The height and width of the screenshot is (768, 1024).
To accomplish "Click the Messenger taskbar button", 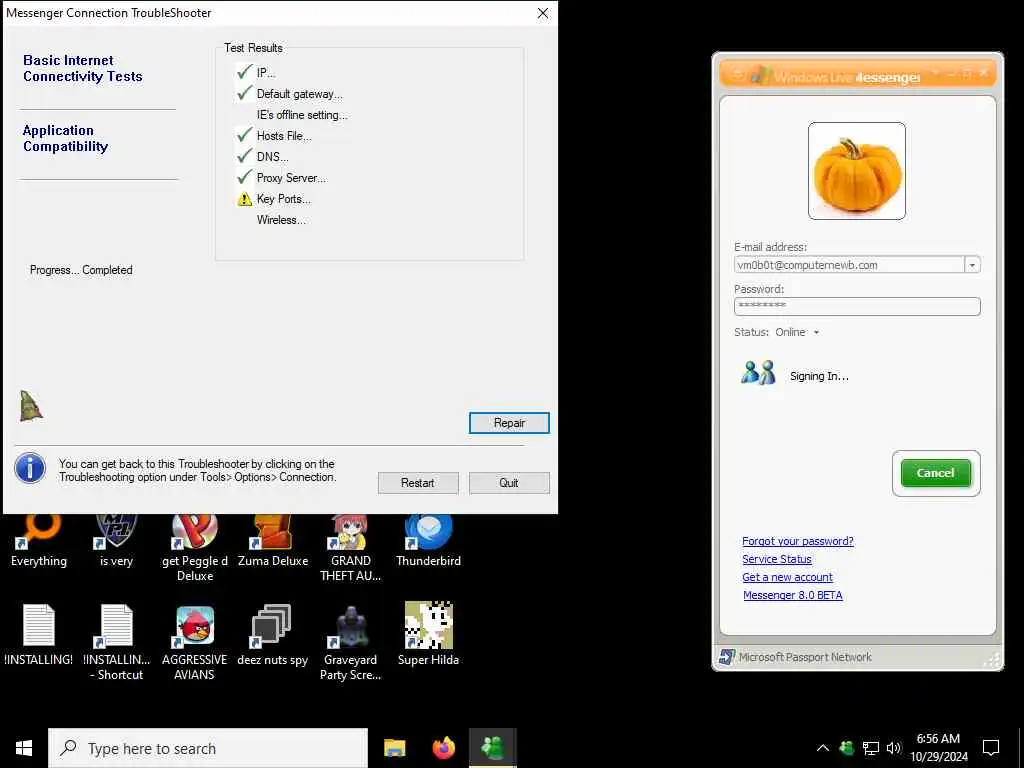I will (493, 748).
